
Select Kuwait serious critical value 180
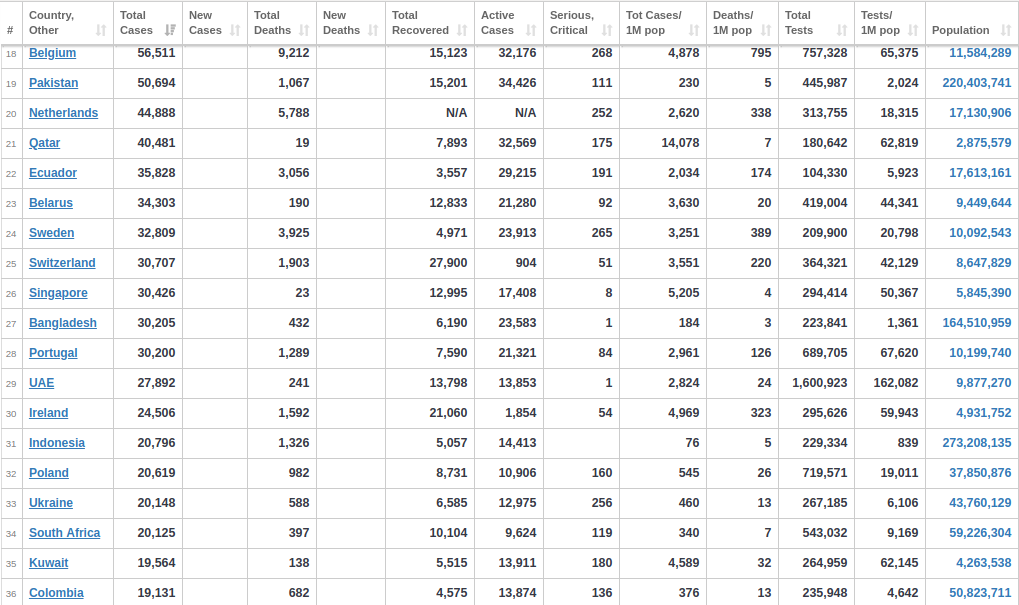click(x=602, y=563)
